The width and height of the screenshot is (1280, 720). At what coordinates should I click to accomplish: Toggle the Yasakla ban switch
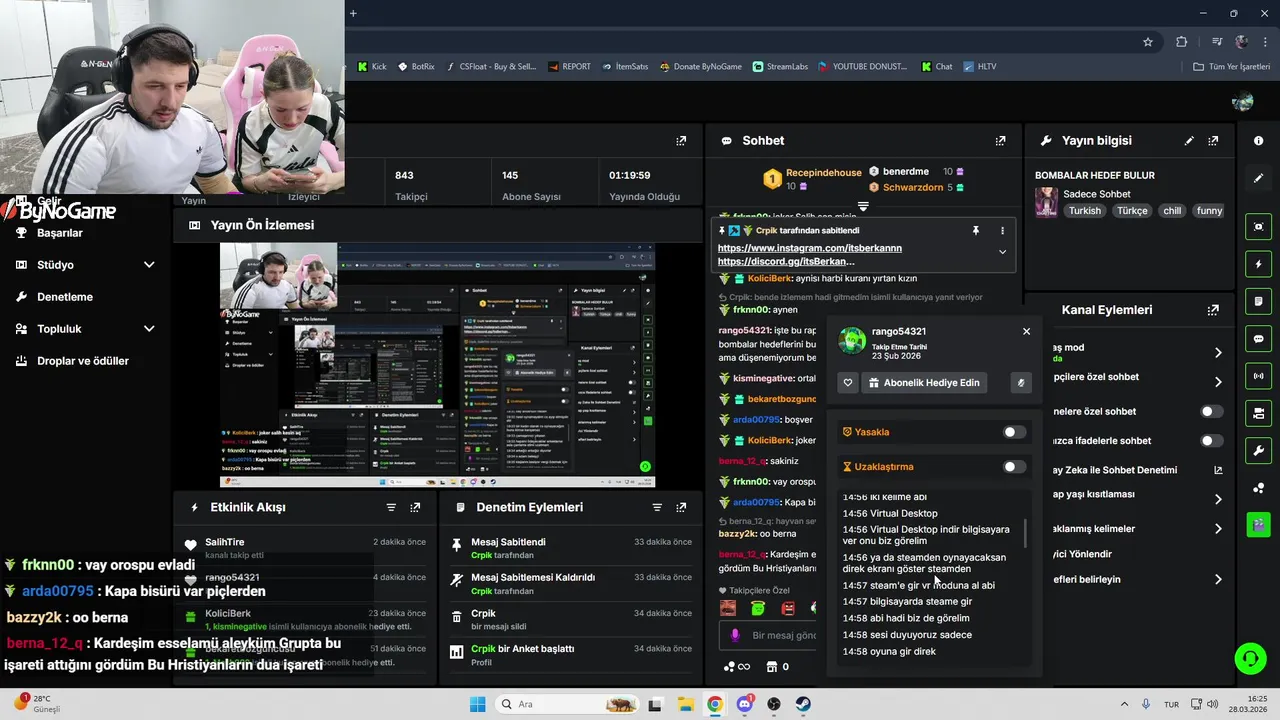pyautogui.click(x=1014, y=432)
